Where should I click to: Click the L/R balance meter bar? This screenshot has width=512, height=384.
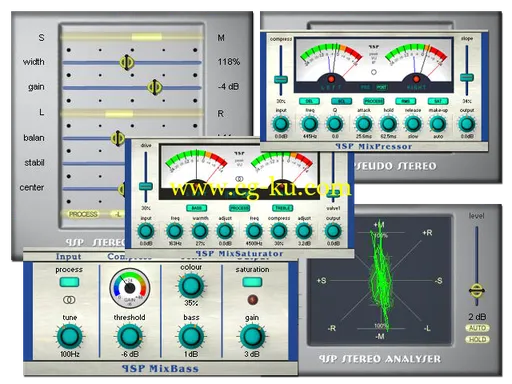pyautogui.click(x=132, y=114)
